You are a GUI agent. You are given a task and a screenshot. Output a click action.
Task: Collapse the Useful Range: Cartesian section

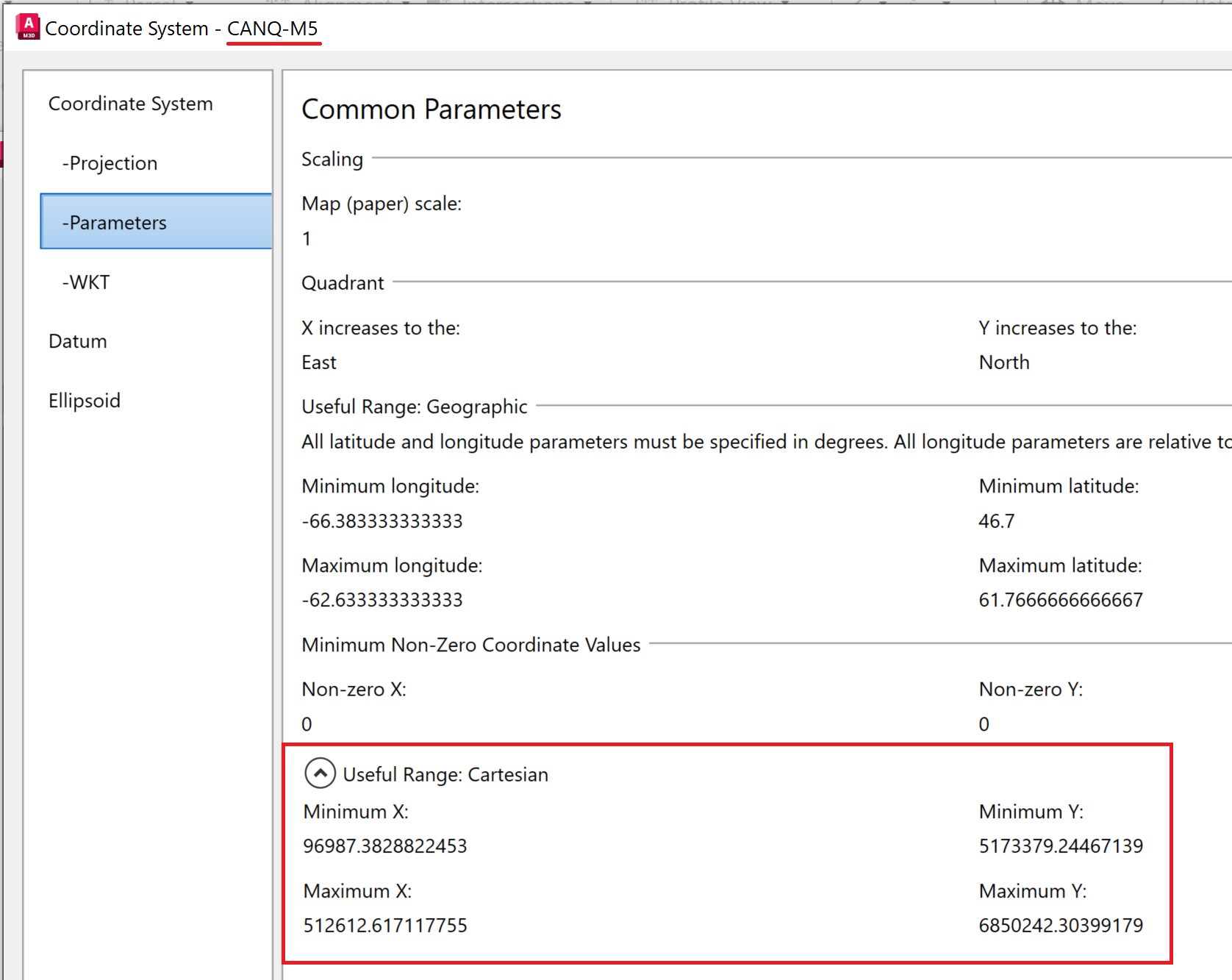[x=319, y=774]
